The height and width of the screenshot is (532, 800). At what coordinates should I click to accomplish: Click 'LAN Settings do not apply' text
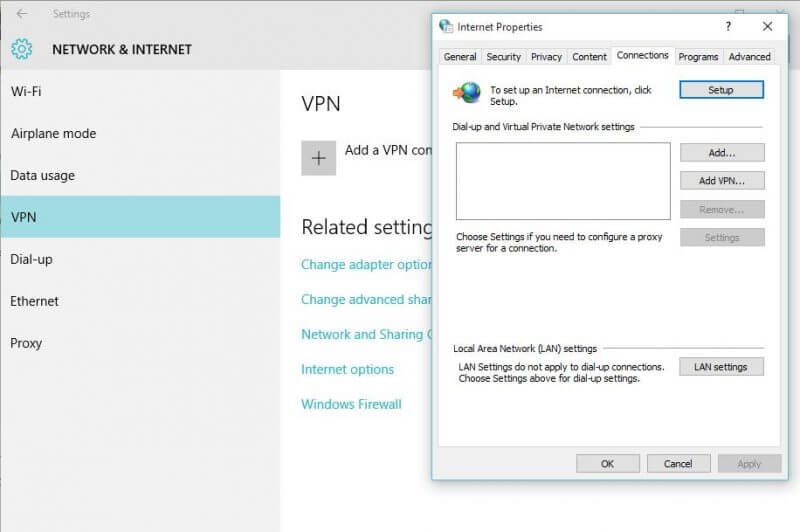561,372
